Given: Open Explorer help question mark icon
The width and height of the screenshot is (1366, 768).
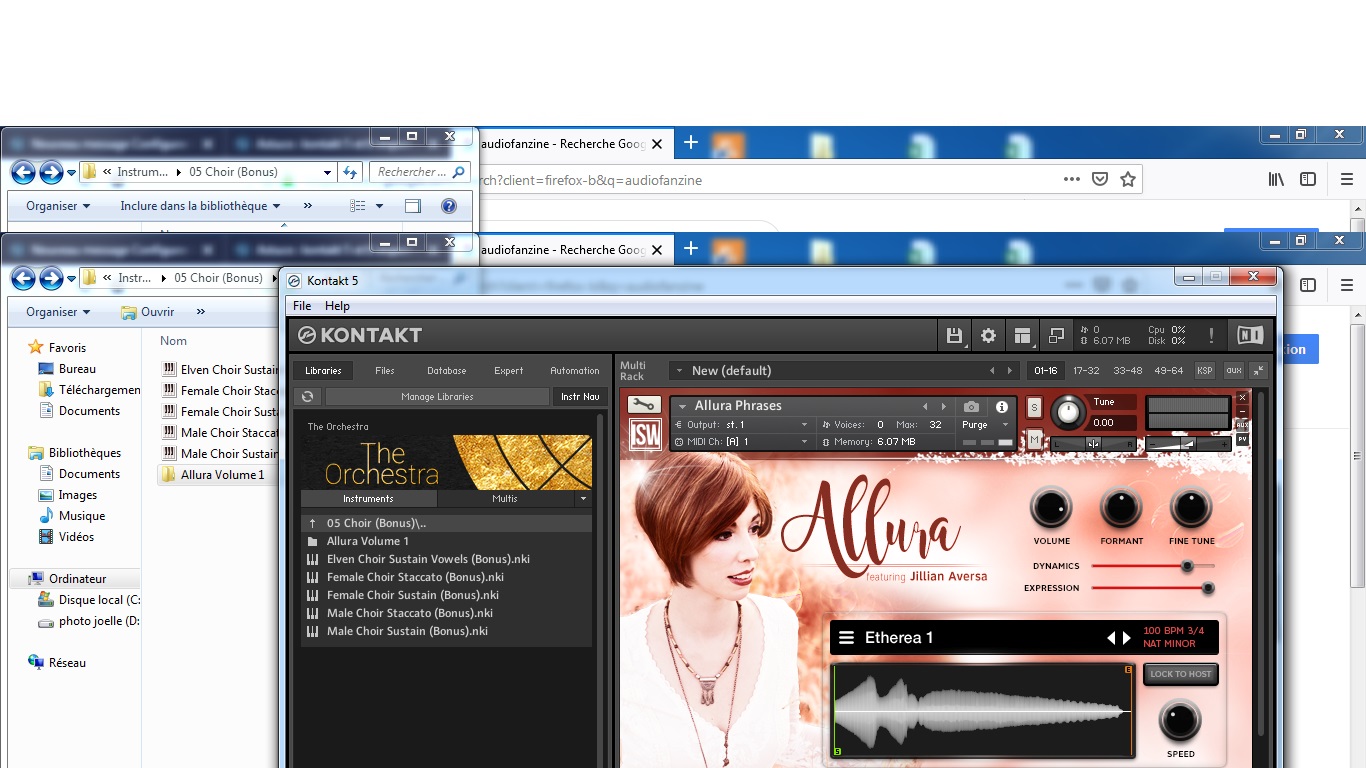Looking at the screenshot, I should click(x=449, y=206).
